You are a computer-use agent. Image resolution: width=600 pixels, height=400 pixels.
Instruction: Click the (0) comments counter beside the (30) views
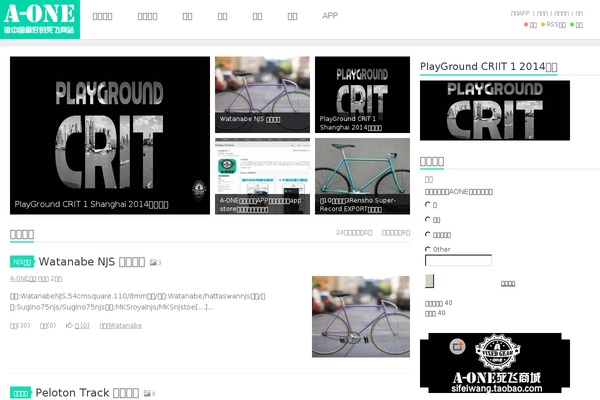48,325
